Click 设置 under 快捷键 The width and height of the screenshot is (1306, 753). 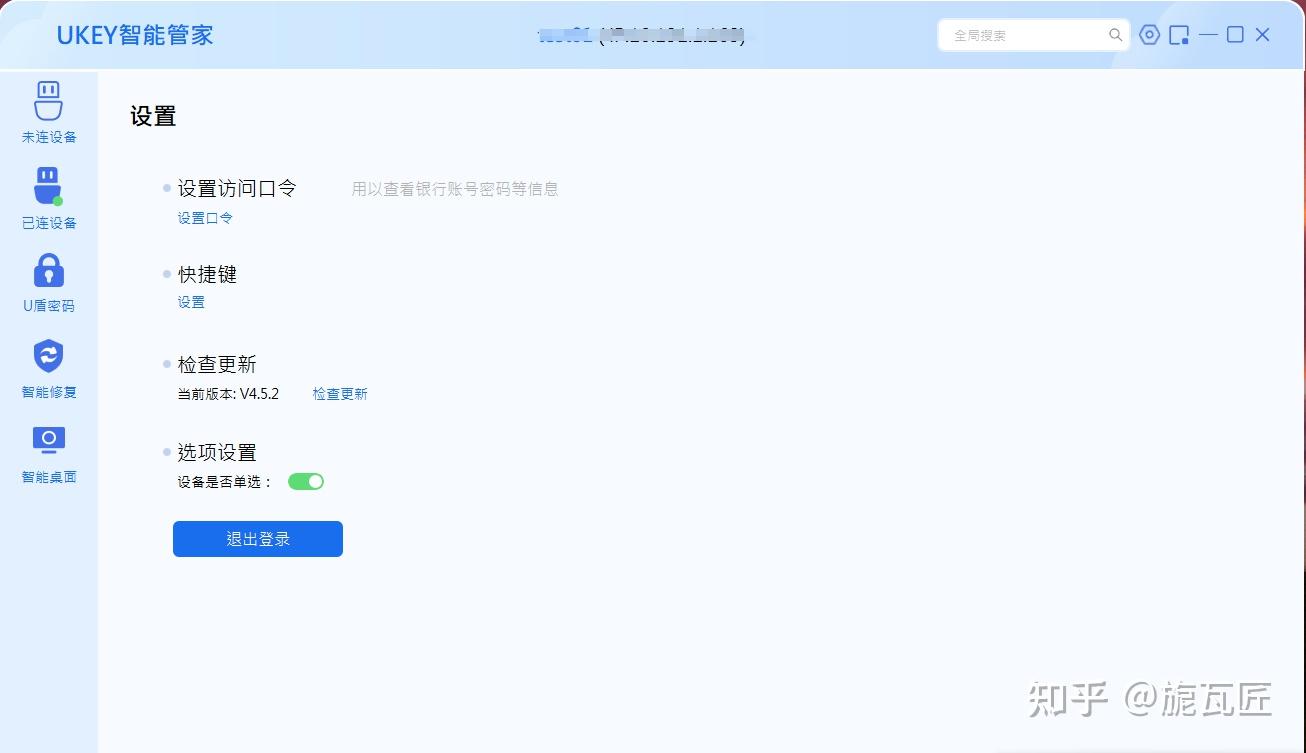[x=190, y=301]
